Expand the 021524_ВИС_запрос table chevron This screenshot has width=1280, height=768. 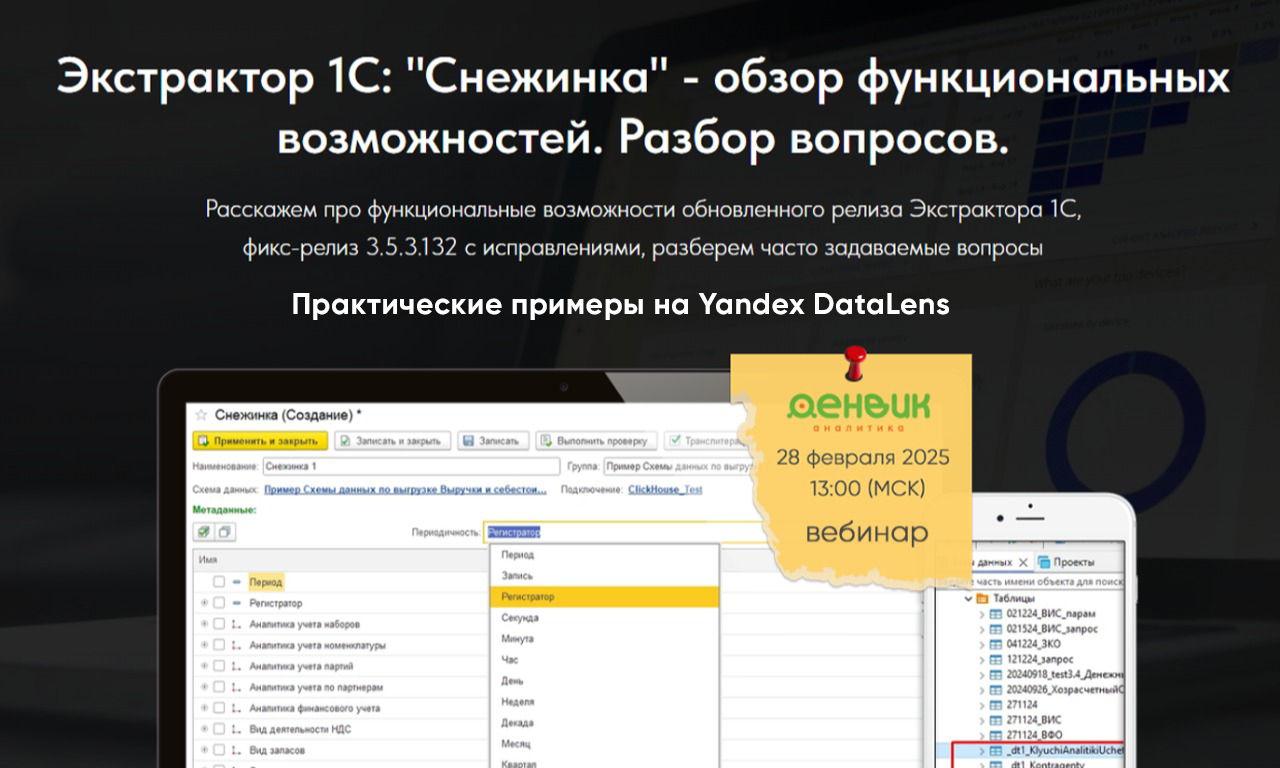[x=982, y=629]
